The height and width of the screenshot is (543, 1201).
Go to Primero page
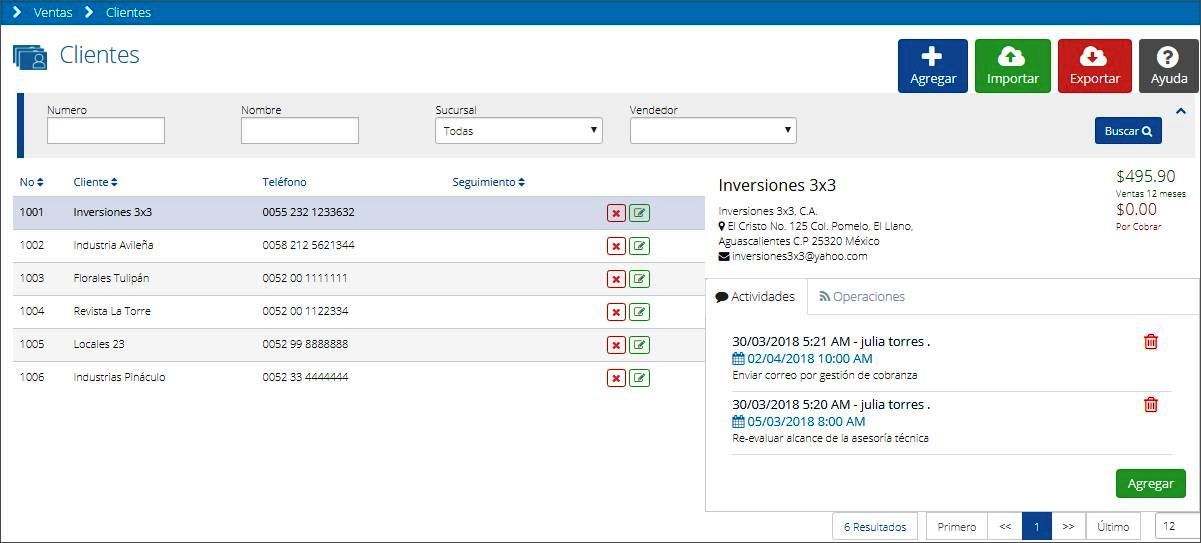tap(957, 527)
